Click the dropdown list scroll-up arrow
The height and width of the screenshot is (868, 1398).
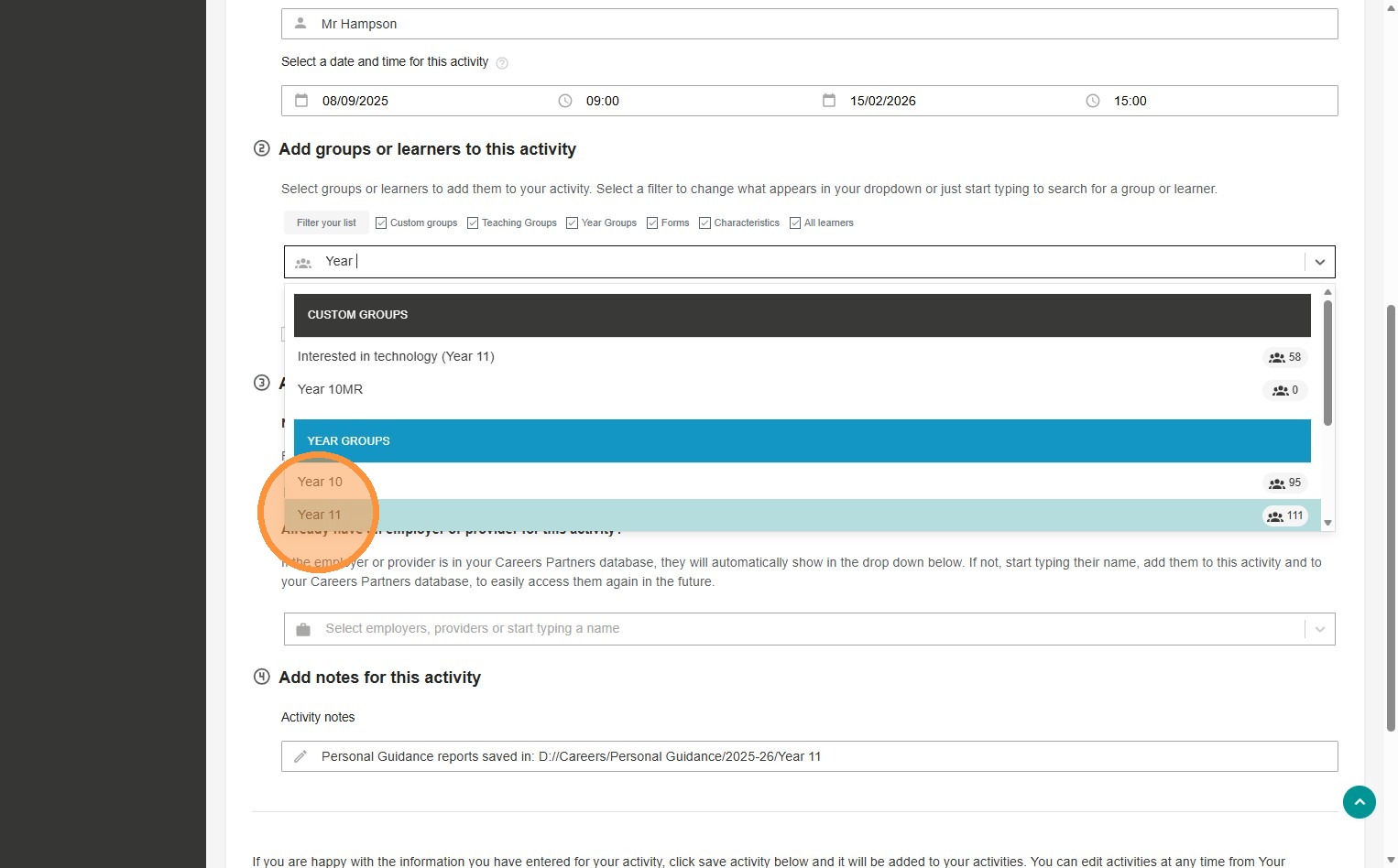click(x=1327, y=292)
